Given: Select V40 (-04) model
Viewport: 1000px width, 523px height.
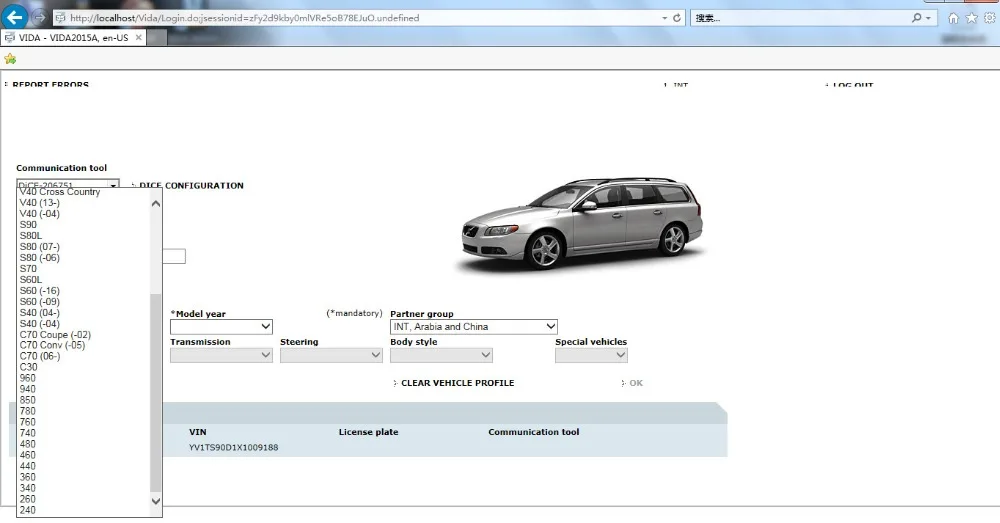Looking at the screenshot, I should [40, 214].
